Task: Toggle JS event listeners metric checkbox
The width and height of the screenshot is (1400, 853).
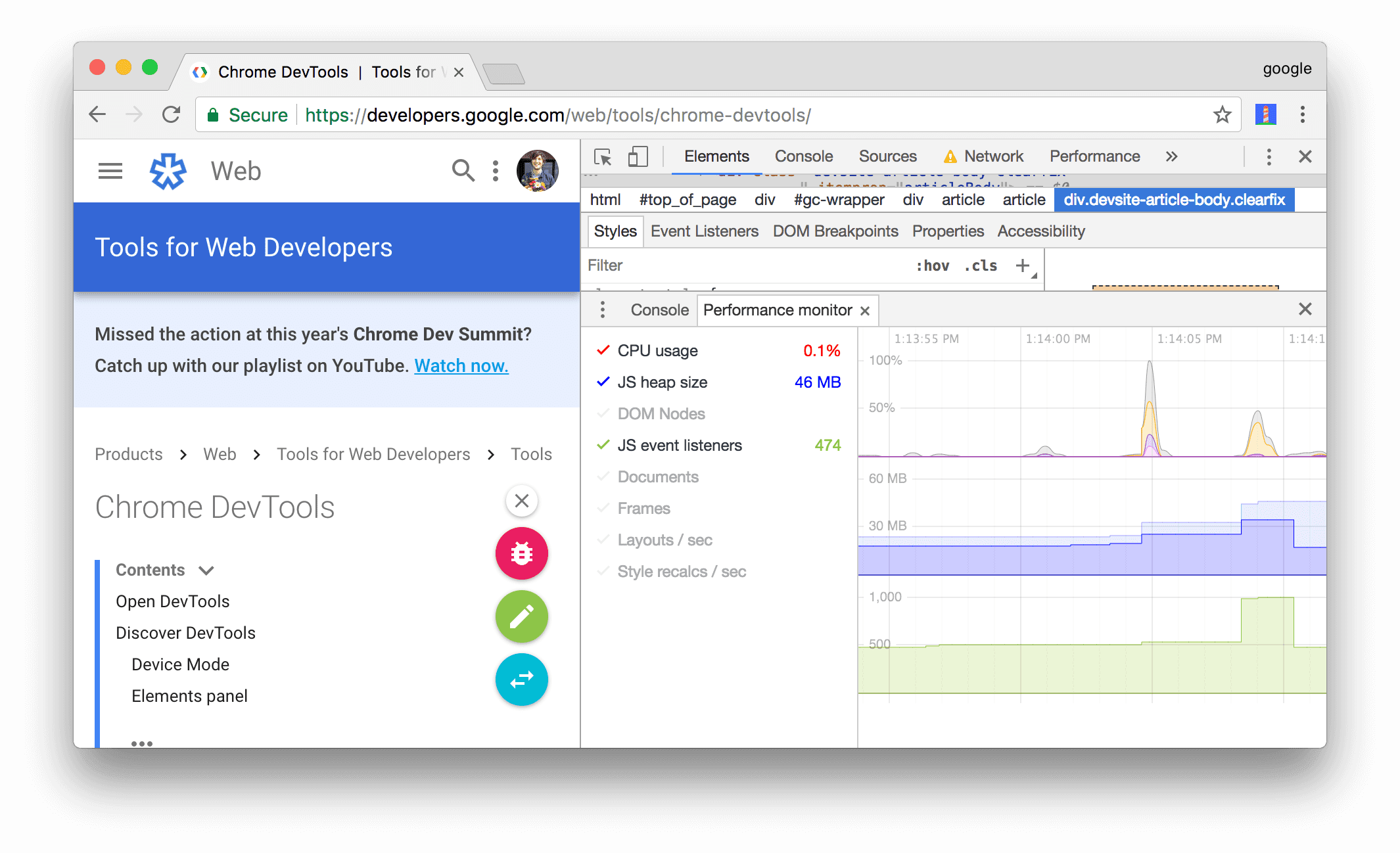Action: pyautogui.click(x=602, y=444)
